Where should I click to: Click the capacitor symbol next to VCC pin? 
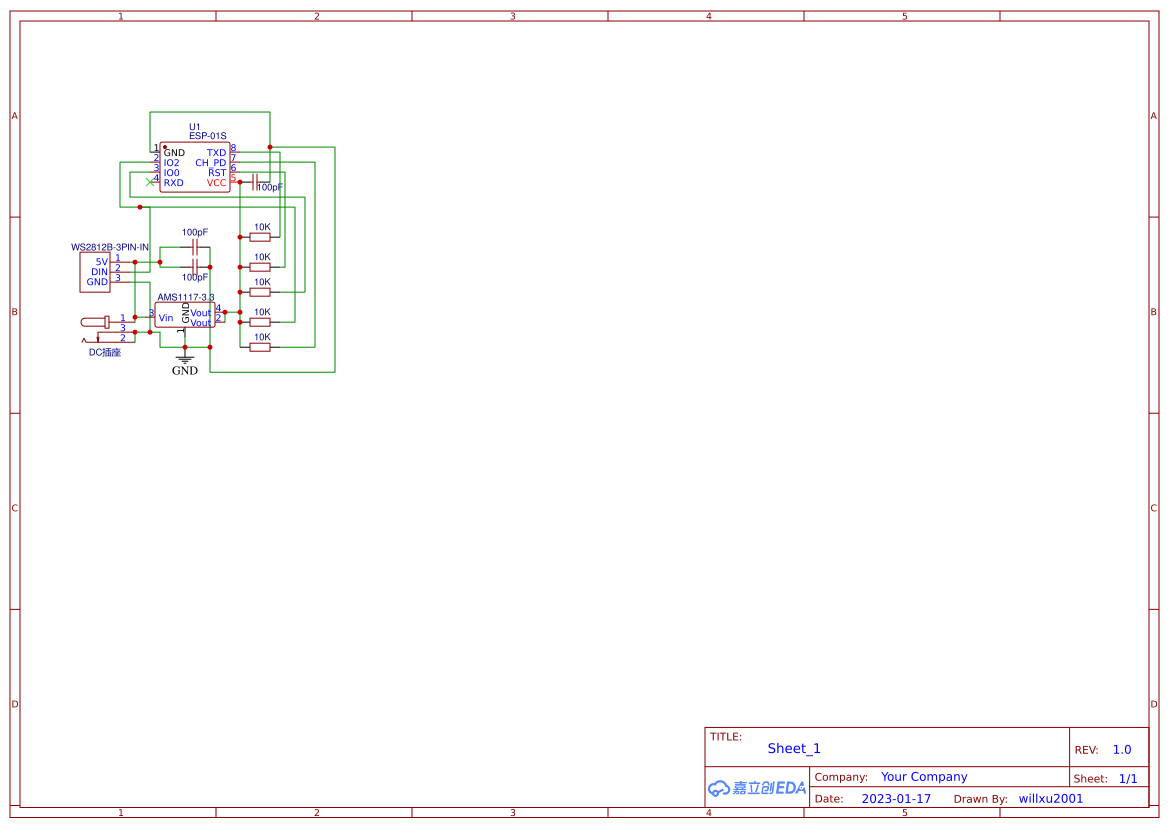tap(254, 182)
